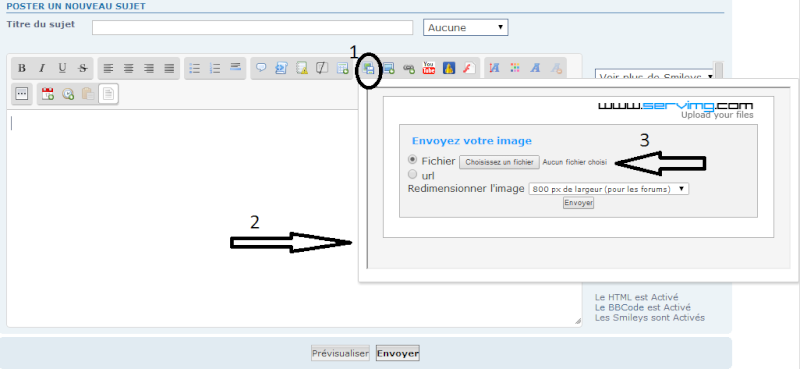Screen dimensions: 800x369
Task: Select the url radio option
Action: 413,175
